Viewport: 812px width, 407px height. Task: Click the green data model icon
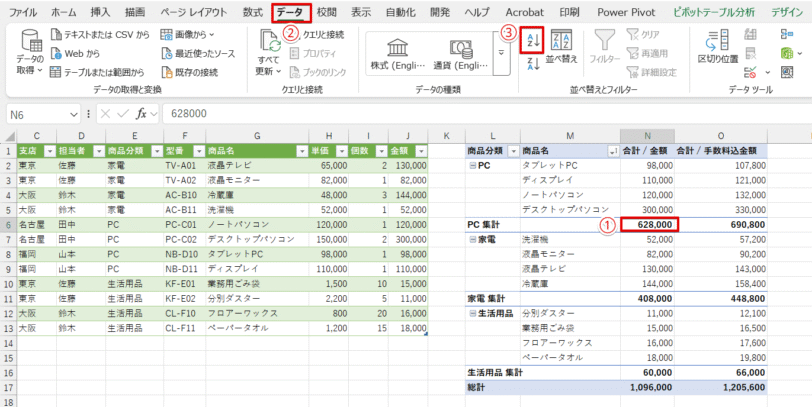[787, 53]
